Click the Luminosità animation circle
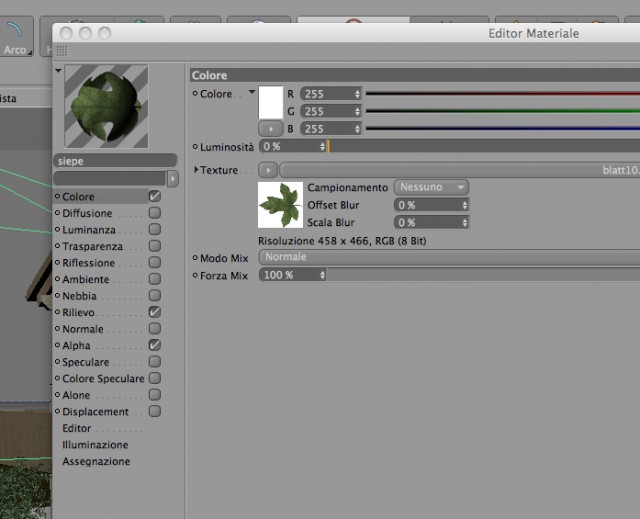This screenshot has width=640, height=519. pyautogui.click(x=195, y=146)
